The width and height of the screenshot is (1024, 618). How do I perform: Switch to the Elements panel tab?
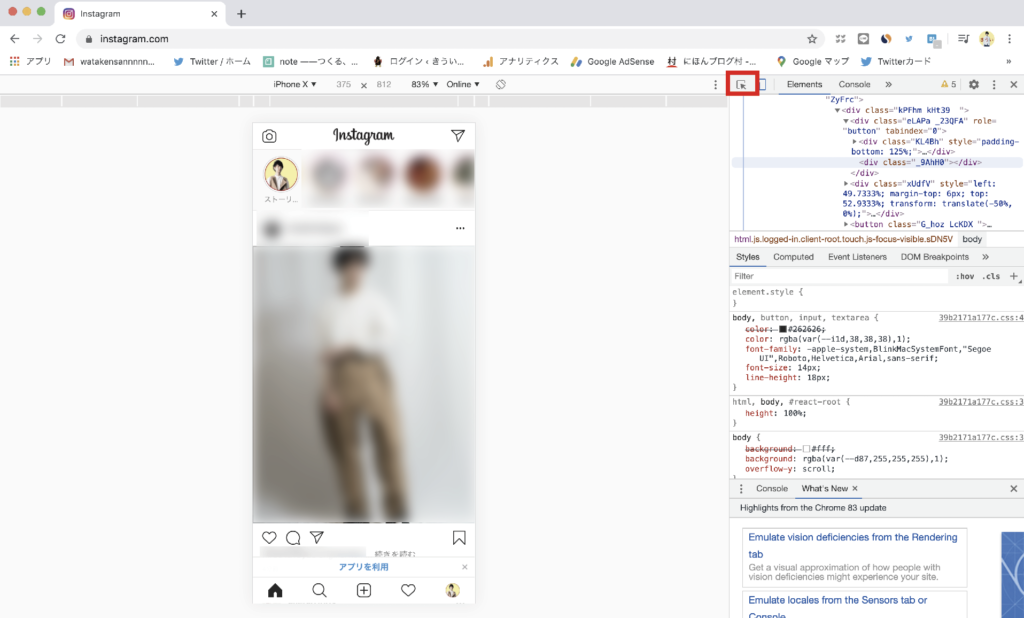click(x=804, y=84)
